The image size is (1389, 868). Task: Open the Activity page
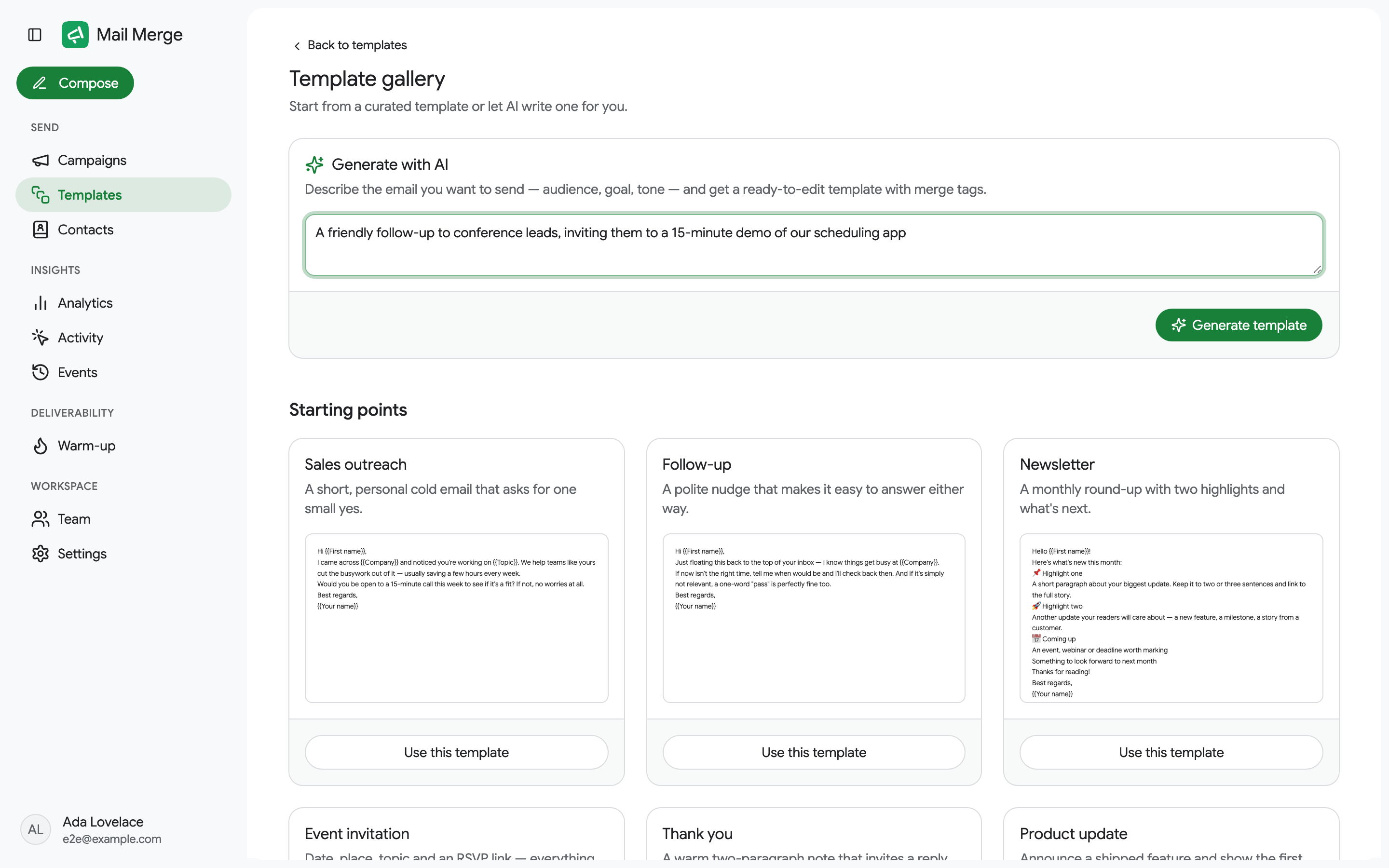click(123, 338)
